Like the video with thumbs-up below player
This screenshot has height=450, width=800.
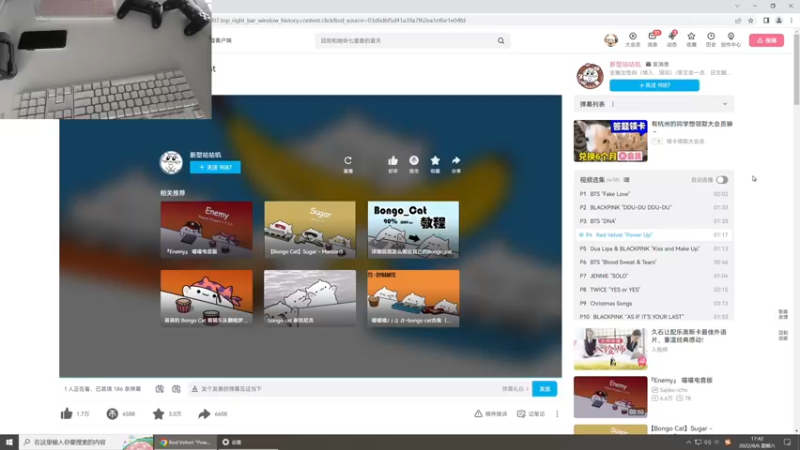tap(67, 414)
